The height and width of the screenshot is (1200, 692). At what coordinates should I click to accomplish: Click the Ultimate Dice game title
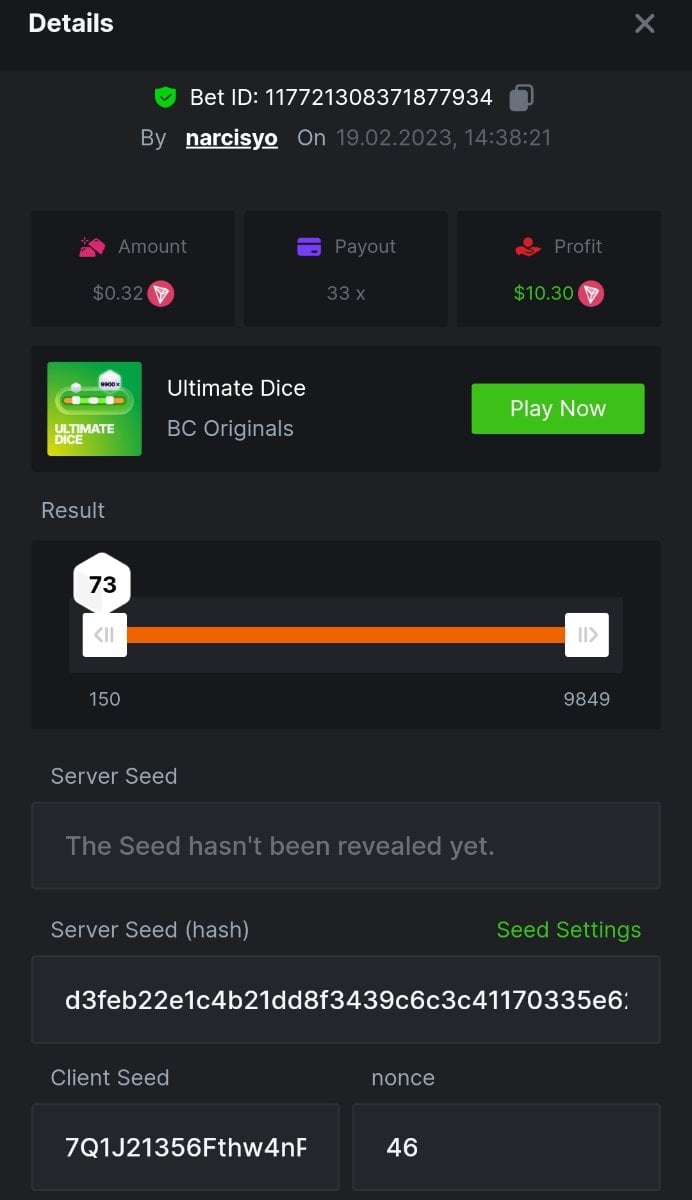236,388
